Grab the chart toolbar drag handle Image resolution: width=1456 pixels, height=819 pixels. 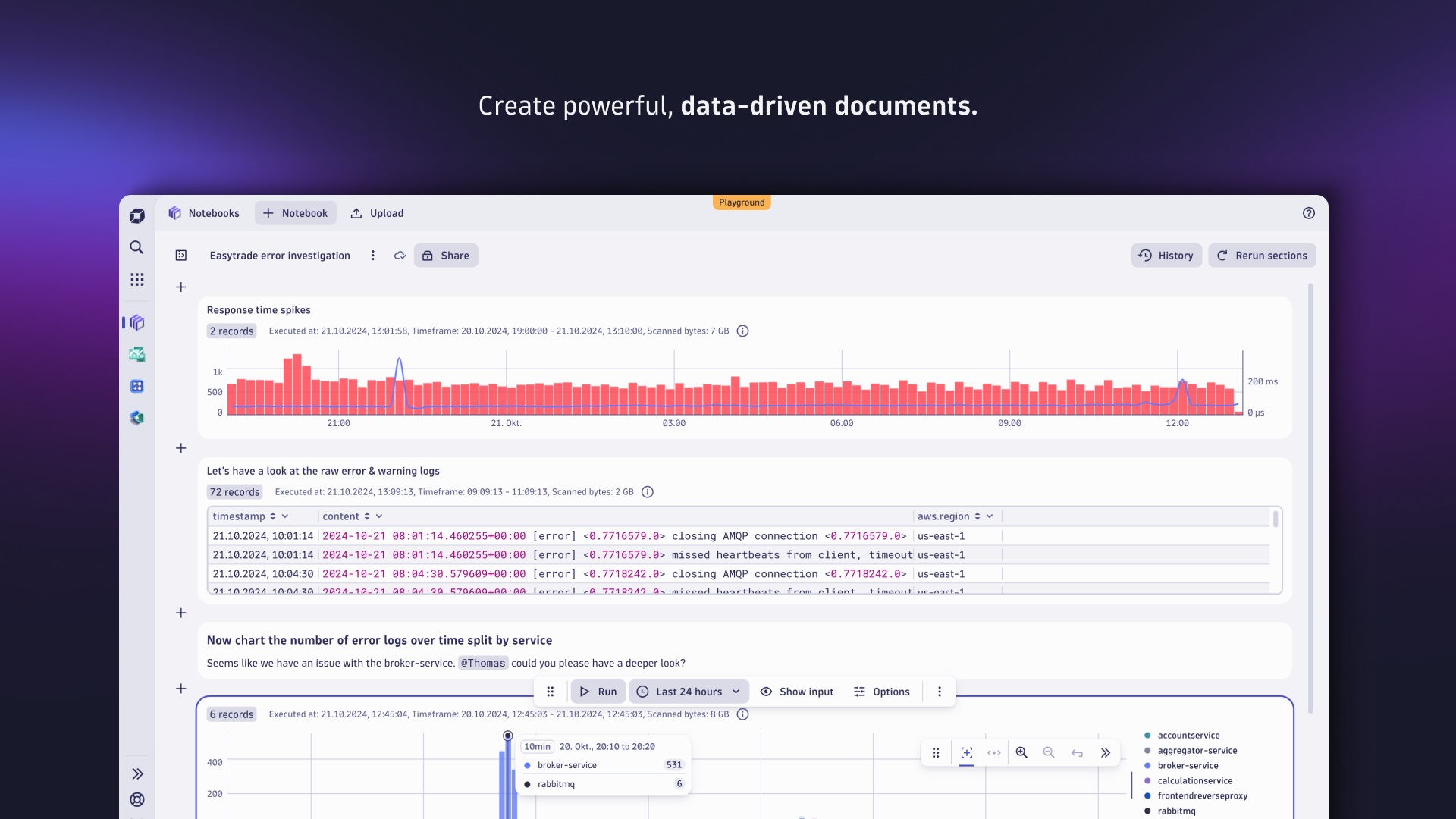[936, 753]
